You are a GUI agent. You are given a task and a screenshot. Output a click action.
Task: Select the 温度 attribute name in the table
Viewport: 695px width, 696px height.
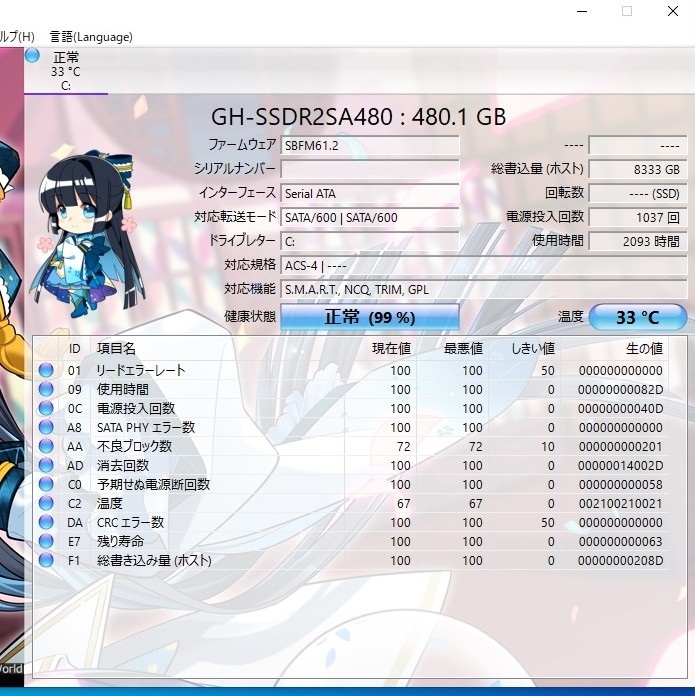(x=110, y=503)
